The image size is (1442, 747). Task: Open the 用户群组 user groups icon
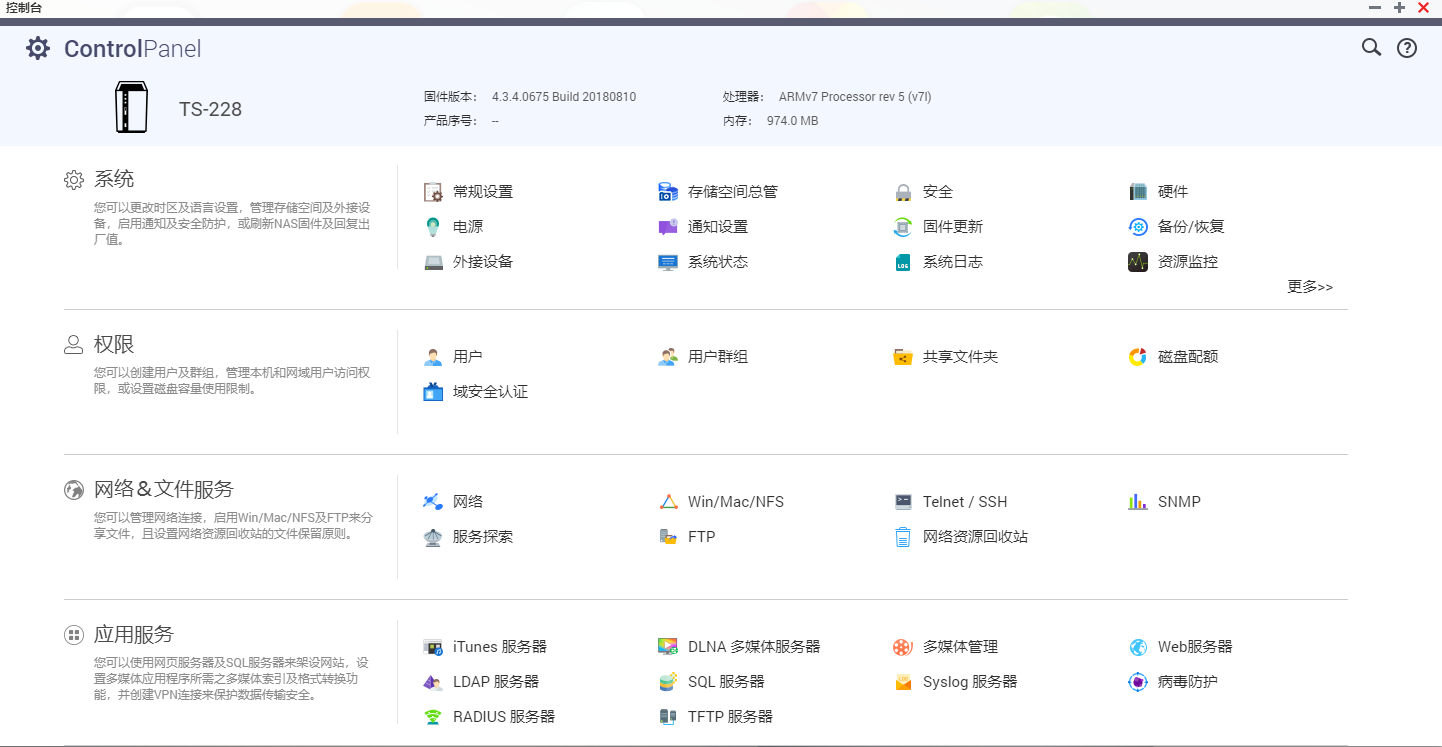pos(668,357)
